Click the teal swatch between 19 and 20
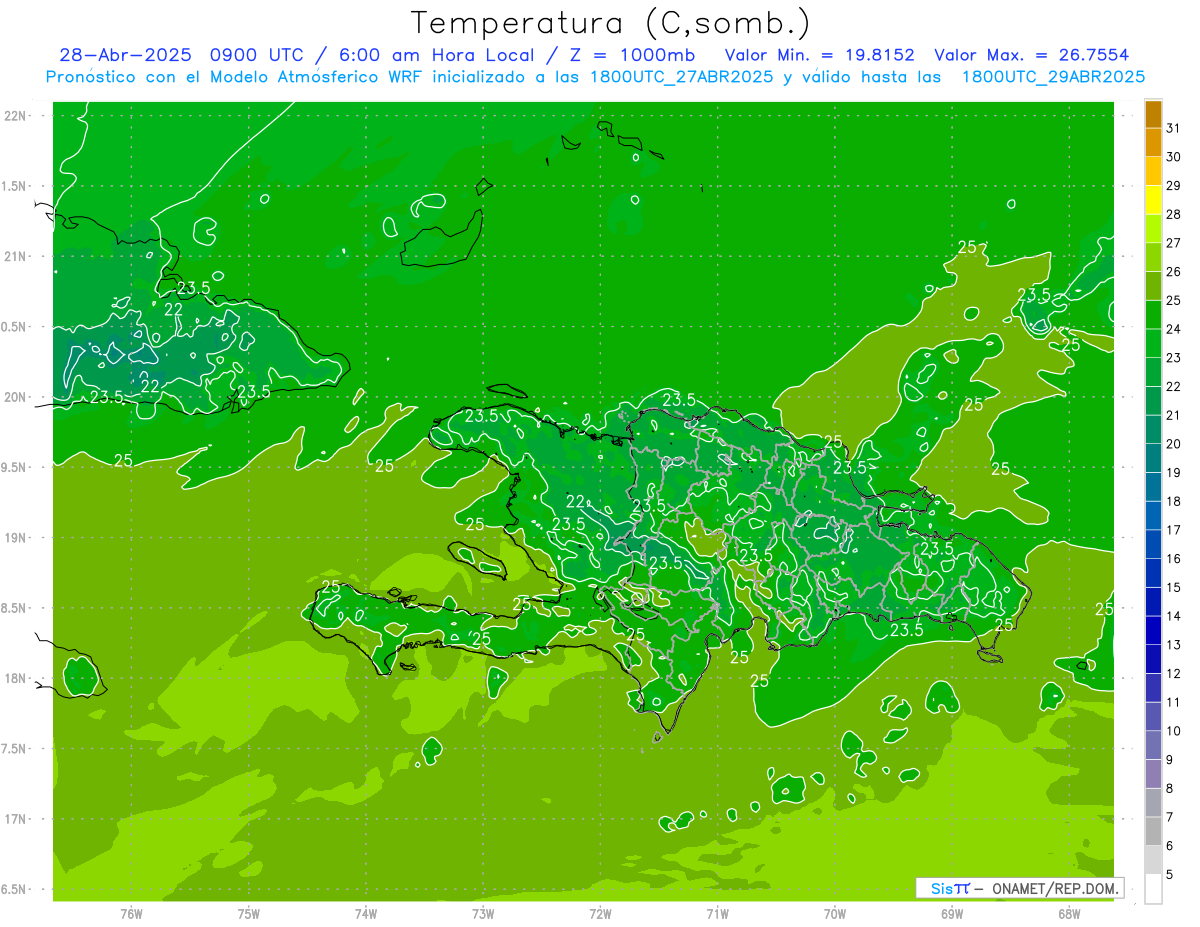1200x927 pixels. (1153, 458)
